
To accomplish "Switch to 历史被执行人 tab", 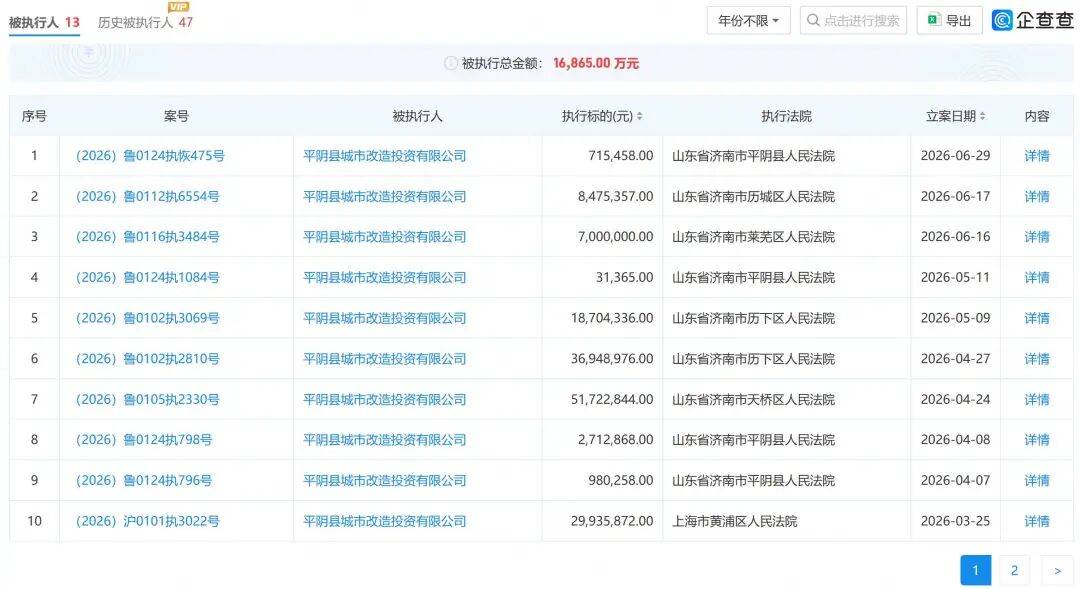I will pos(145,22).
